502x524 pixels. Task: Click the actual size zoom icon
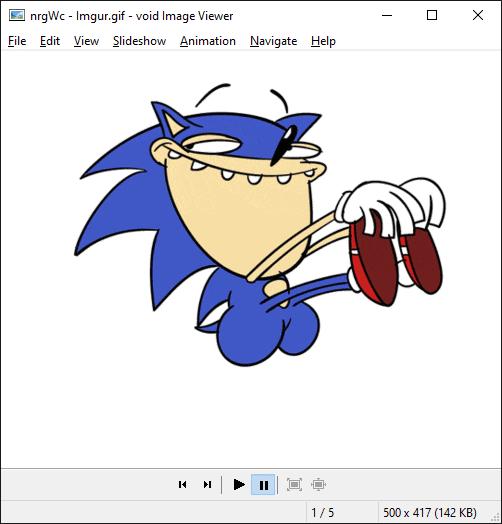tap(318, 484)
